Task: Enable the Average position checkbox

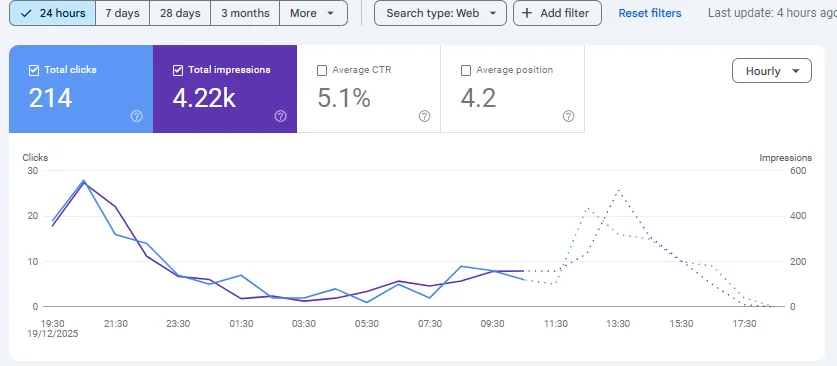Action: pos(465,70)
